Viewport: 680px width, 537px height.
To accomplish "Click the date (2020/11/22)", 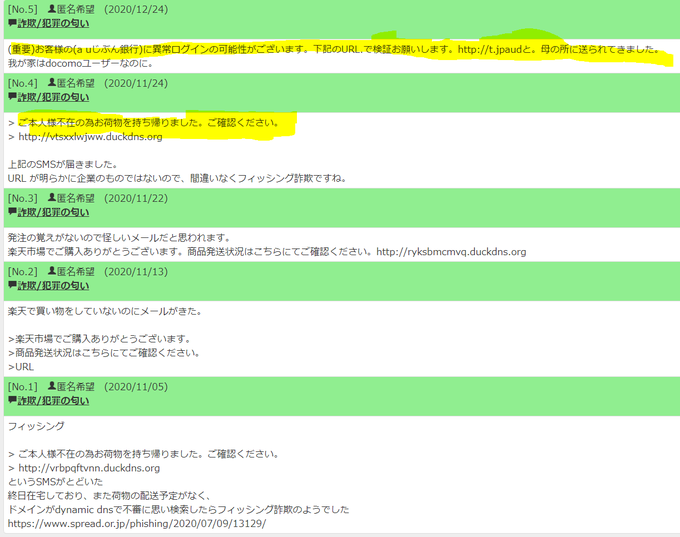I will (136, 198).
